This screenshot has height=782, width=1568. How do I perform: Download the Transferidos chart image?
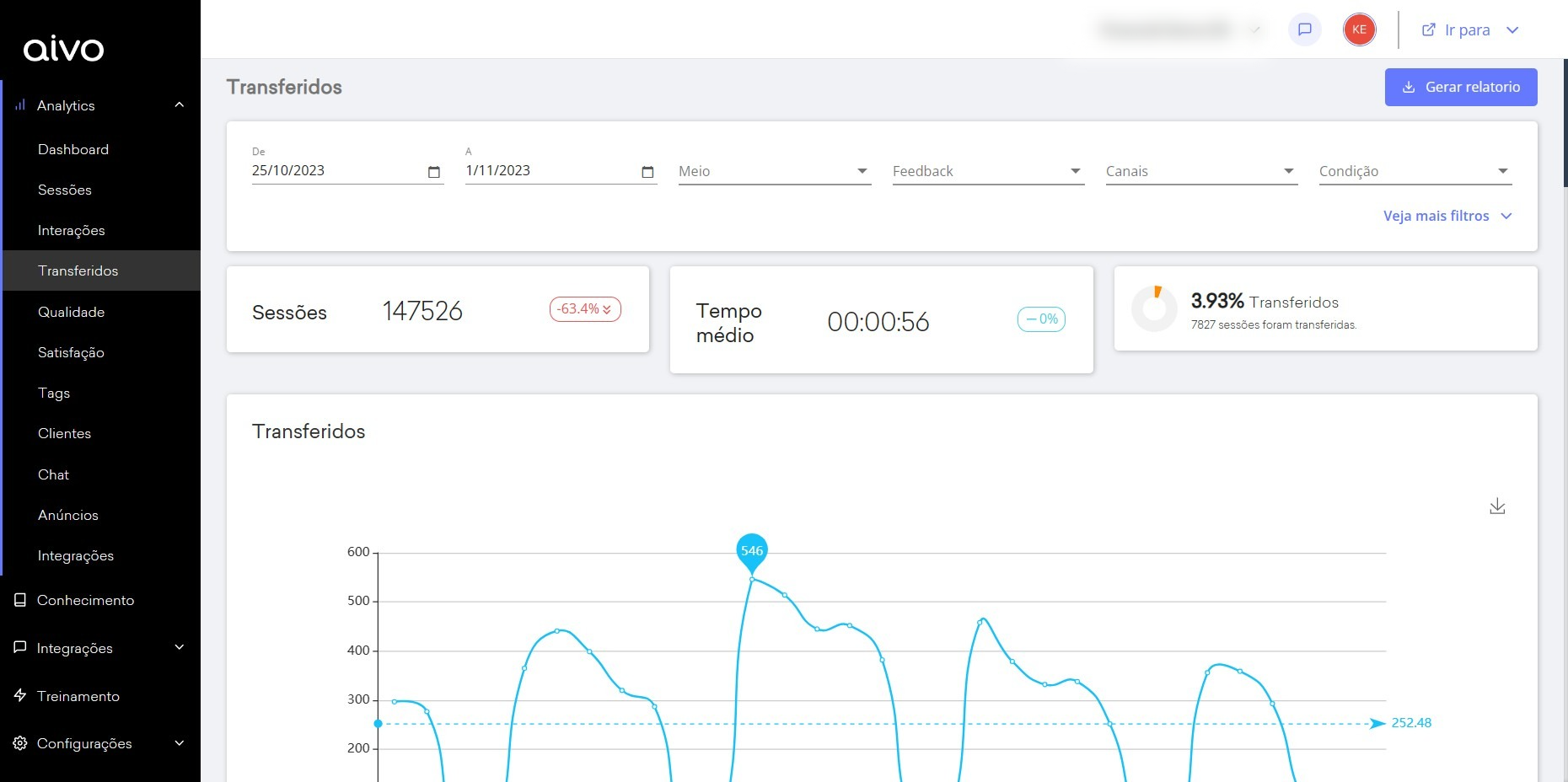pyautogui.click(x=1497, y=506)
